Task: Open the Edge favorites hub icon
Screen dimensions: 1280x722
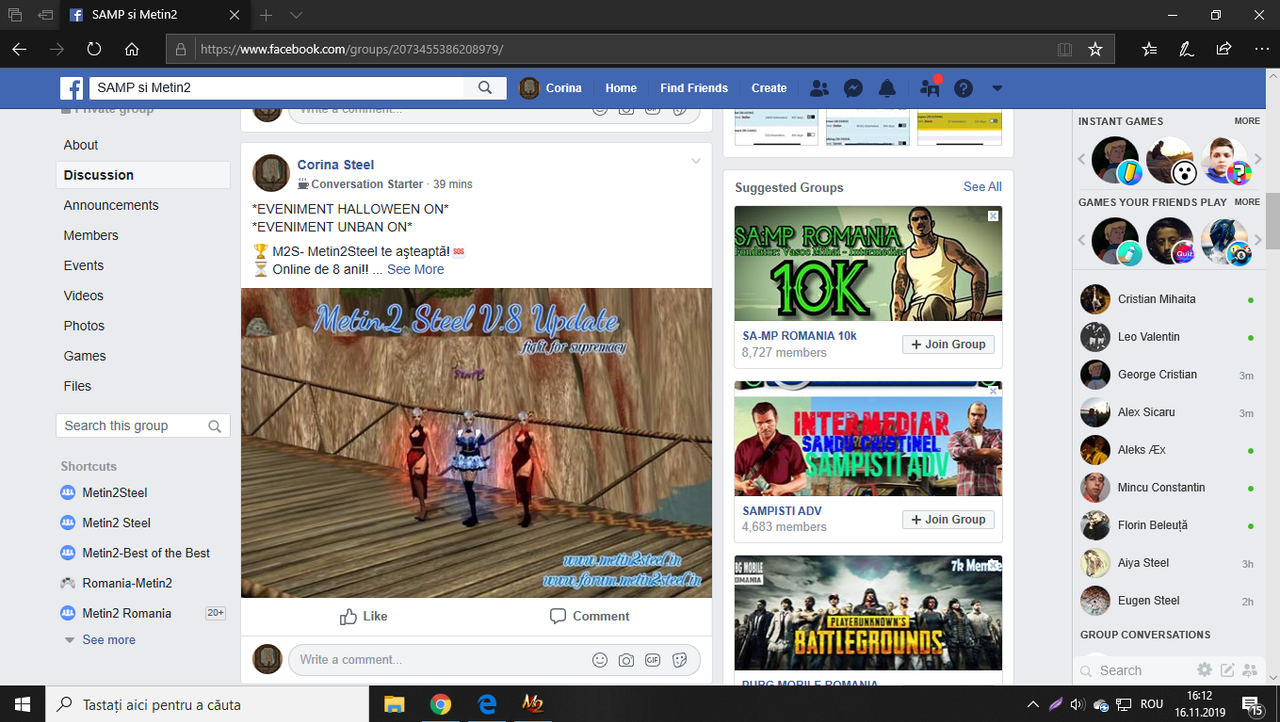Action: click(x=1149, y=48)
